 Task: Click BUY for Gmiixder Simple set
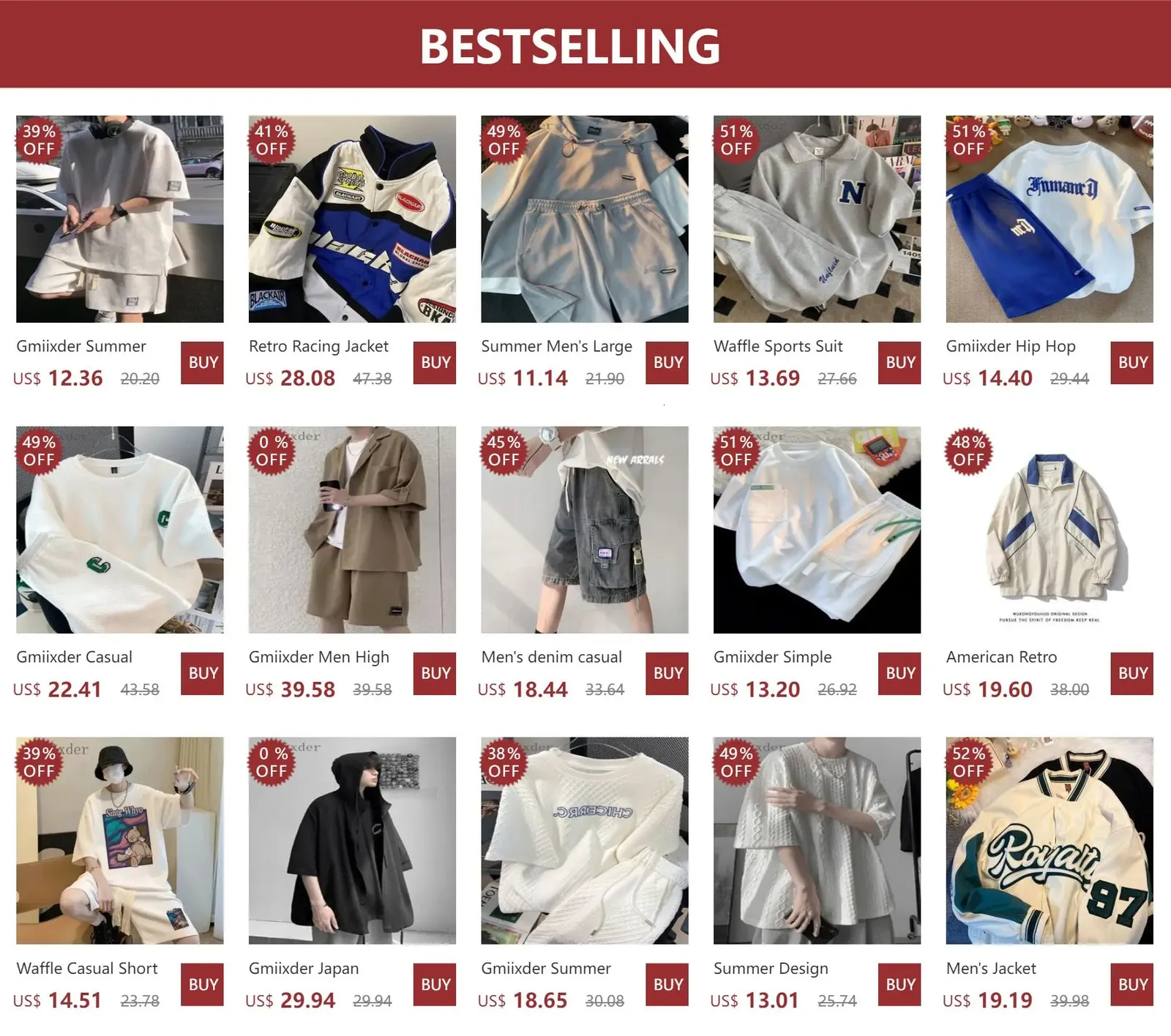tap(900, 674)
